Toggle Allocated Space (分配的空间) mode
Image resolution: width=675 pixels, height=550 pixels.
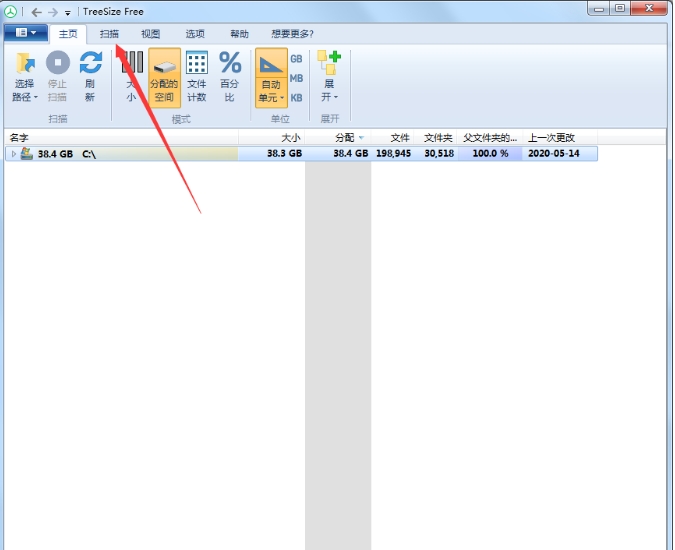(164, 77)
